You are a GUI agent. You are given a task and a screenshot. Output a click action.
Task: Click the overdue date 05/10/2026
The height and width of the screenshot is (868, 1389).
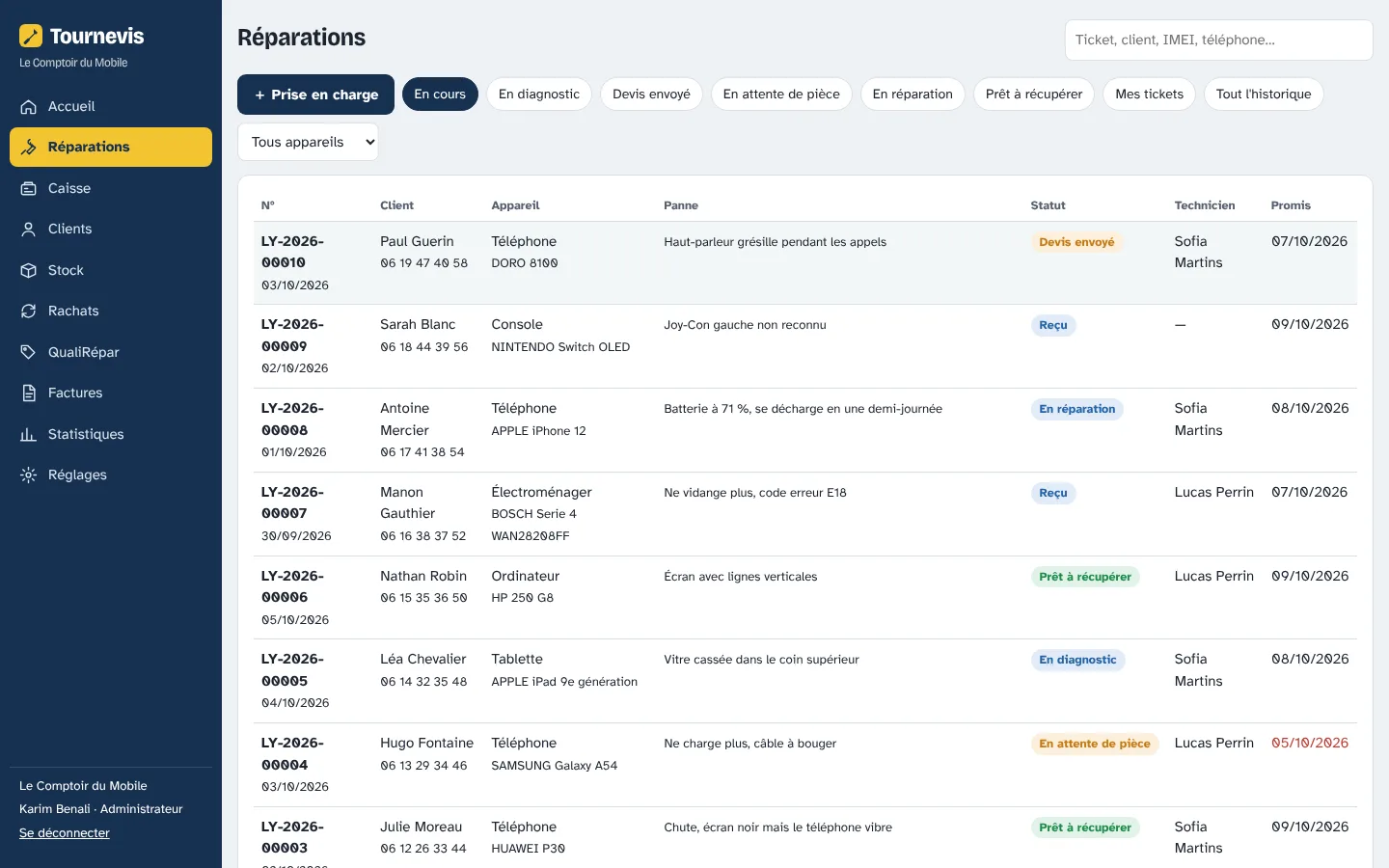(x=1310, y=743)
